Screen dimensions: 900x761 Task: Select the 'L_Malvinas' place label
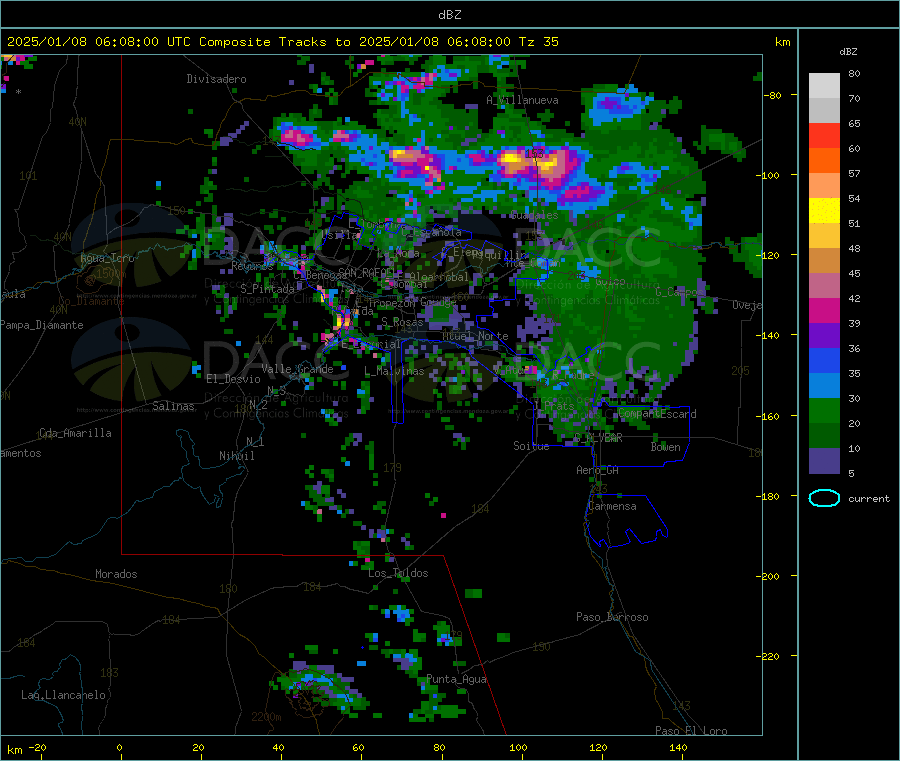[394, 371]
